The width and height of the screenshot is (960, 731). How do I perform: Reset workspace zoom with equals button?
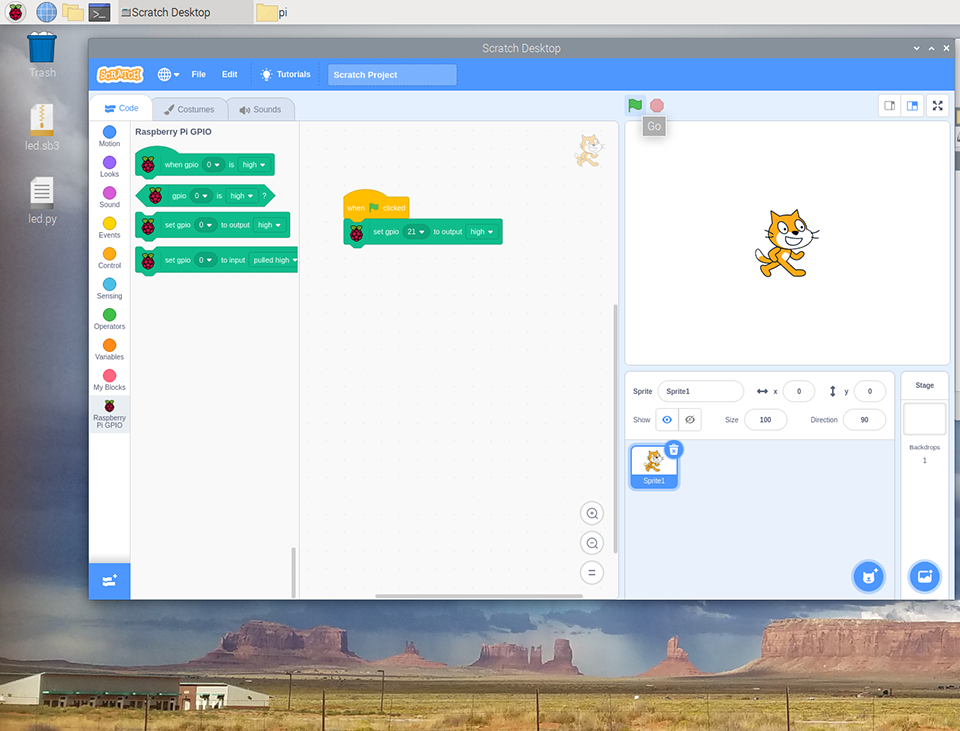coord(592,573)
